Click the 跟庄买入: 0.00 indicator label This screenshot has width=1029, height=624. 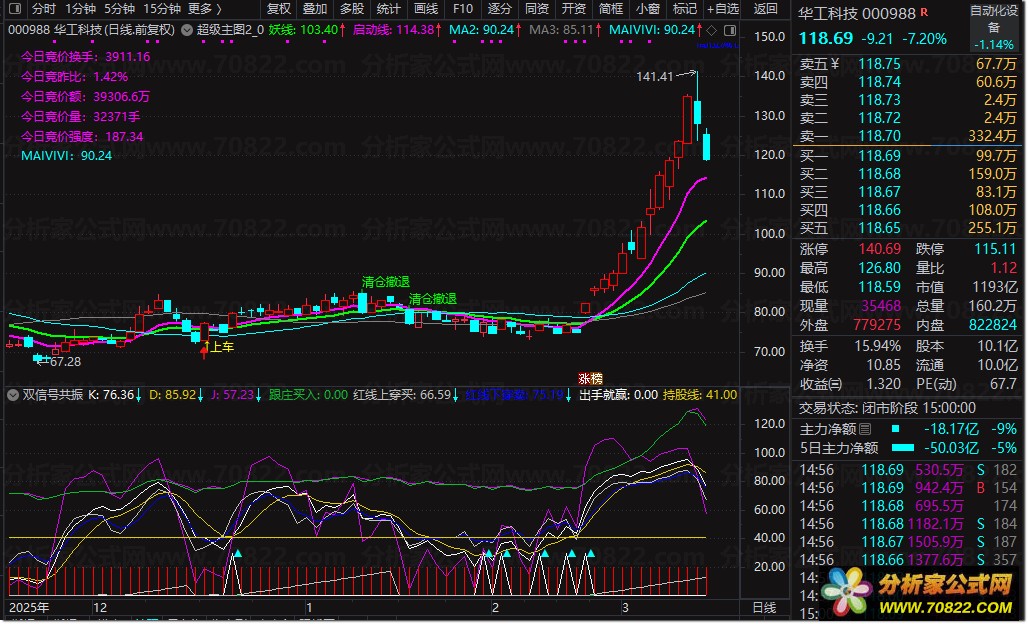point(308,395)
